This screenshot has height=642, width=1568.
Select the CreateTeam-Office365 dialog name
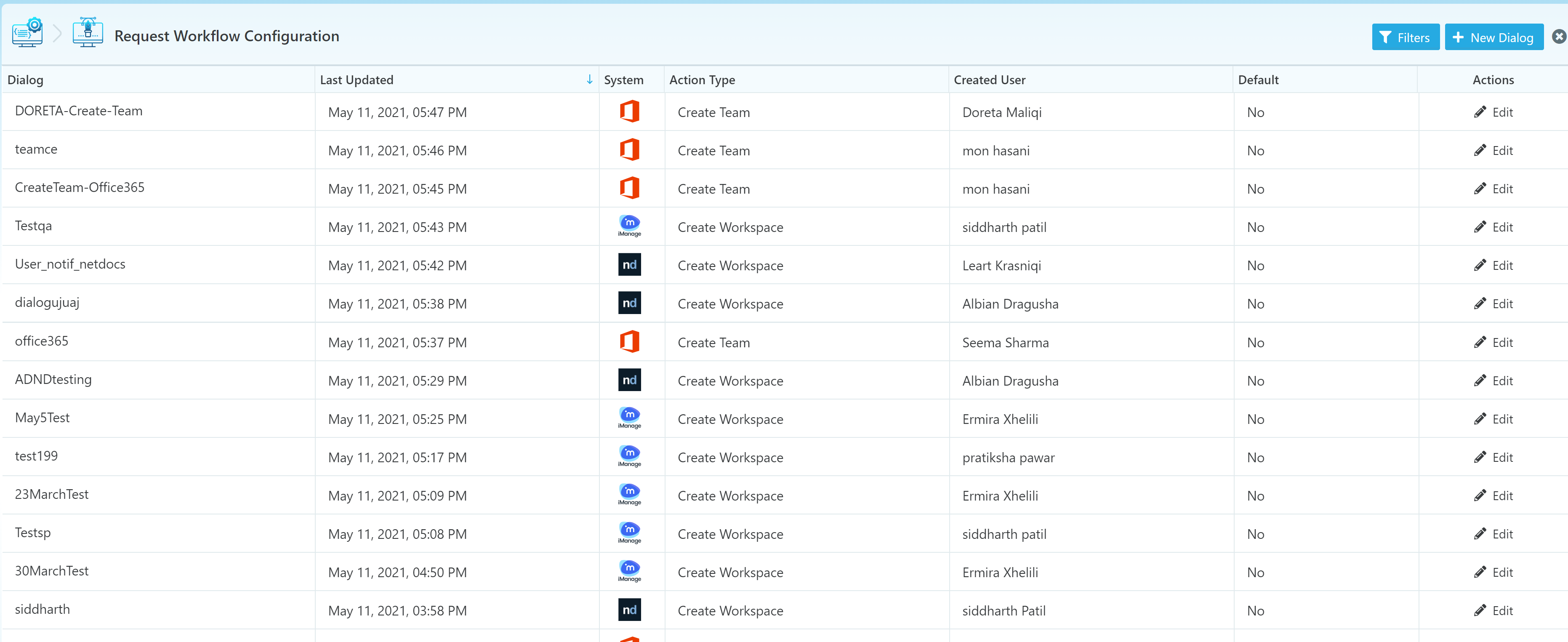click(x=80, y=187)
